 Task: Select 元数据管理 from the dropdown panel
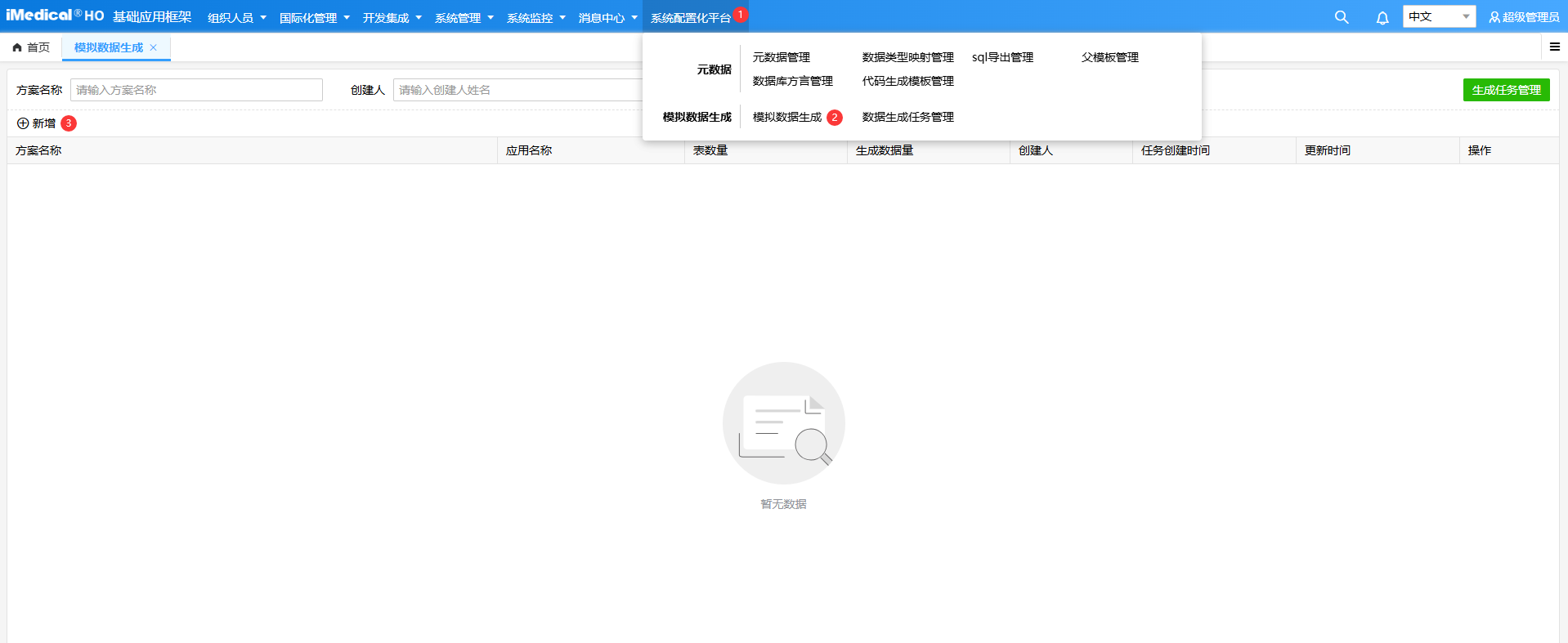click(781, 57)
